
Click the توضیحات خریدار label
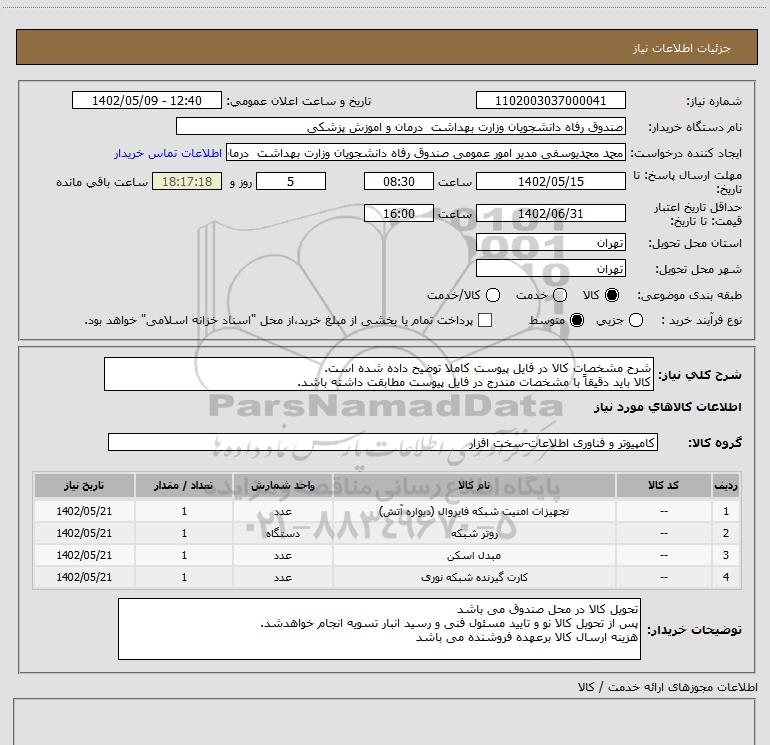694,630
